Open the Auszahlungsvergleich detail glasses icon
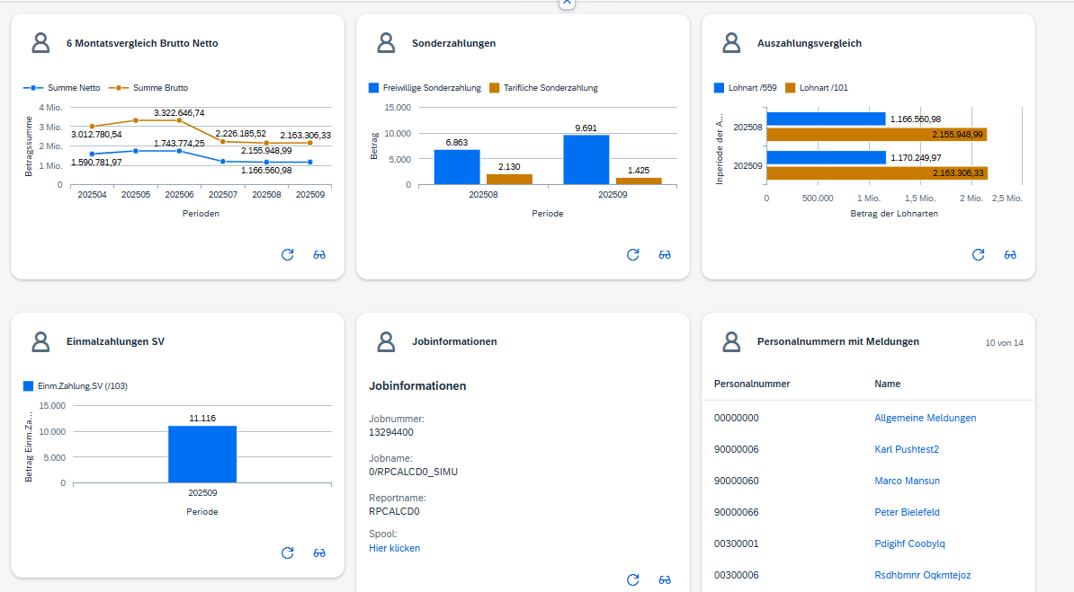1074x592 pixels. point(1010,255)
